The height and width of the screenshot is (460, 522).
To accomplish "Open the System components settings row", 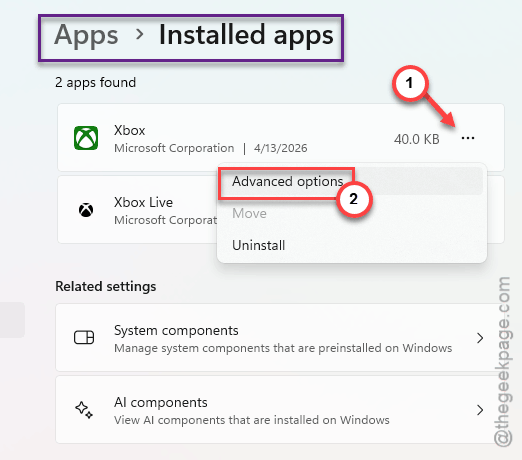I will point(280,337).
